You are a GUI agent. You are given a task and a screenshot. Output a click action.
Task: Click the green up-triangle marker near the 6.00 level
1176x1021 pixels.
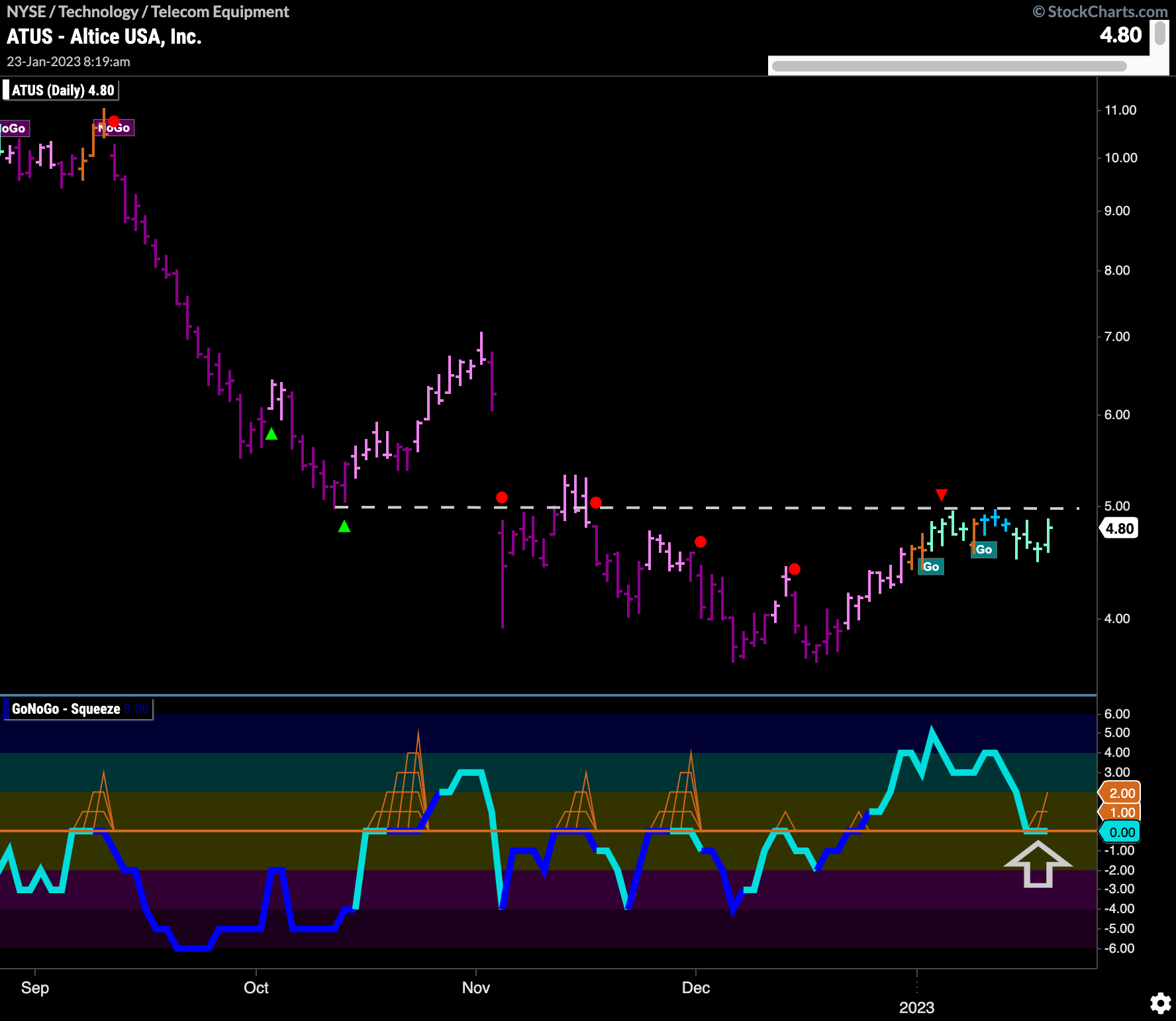click(x=271, y=434)
